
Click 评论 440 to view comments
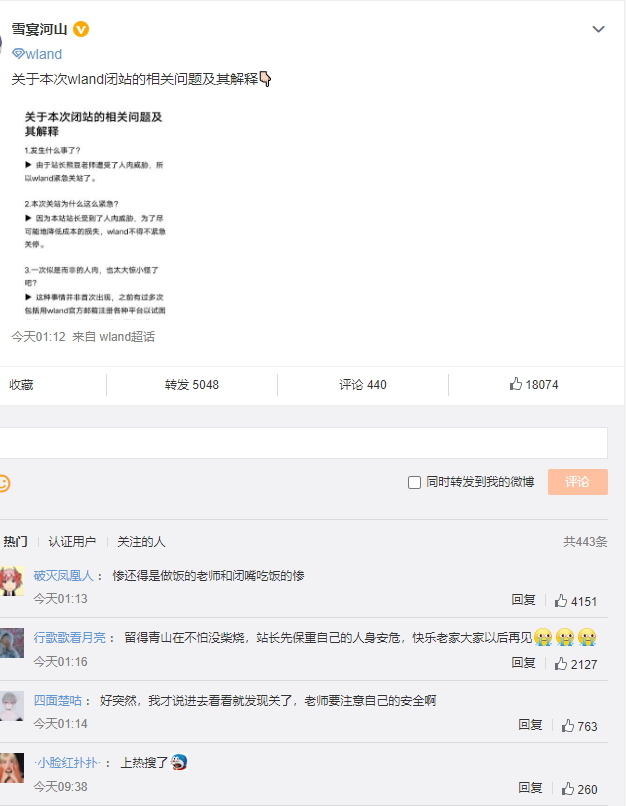coord(363,385)
